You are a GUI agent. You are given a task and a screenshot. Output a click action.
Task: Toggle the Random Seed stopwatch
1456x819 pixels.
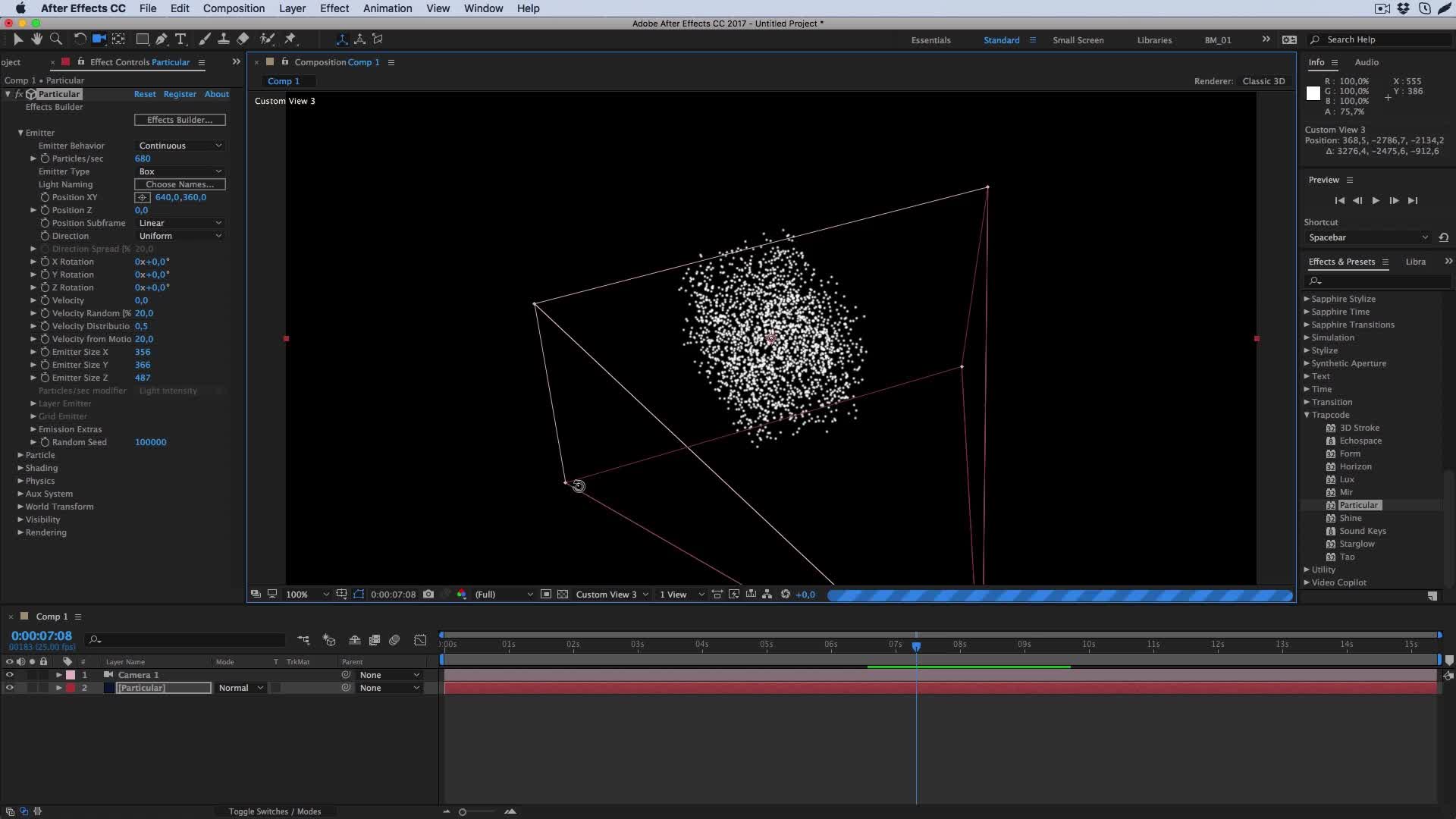click(45, 442)
